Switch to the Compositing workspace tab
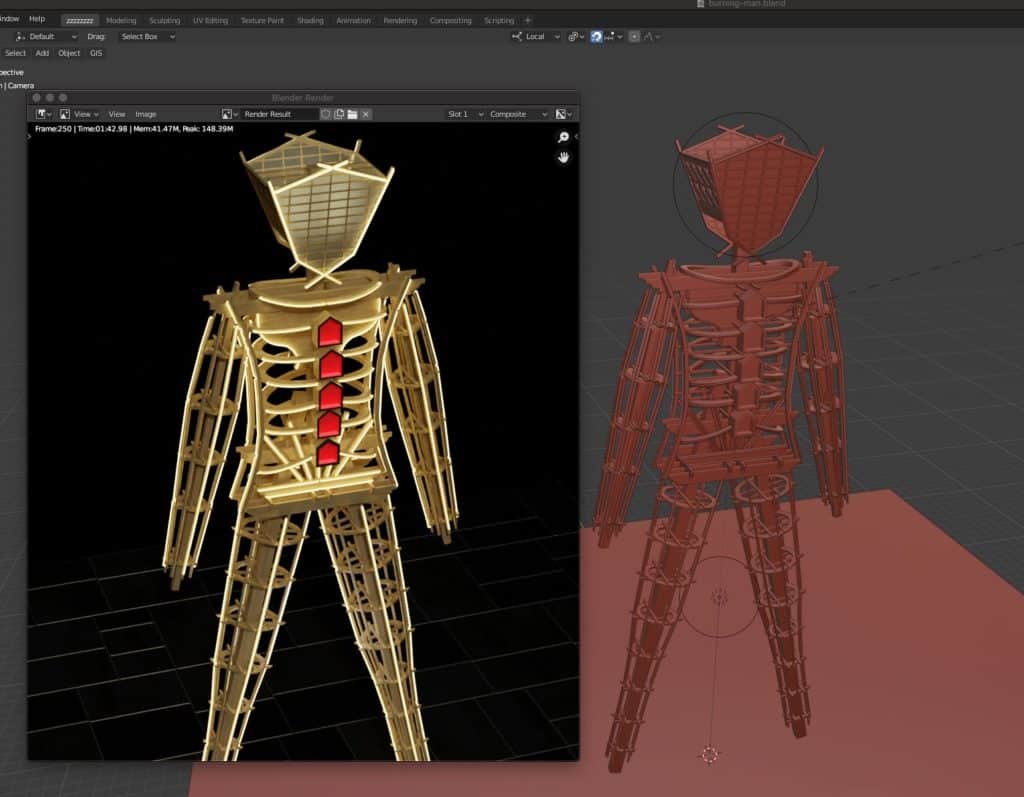The width and height of the screenshot is (1024, 797). pyautogui.click(x=450, y=20)
